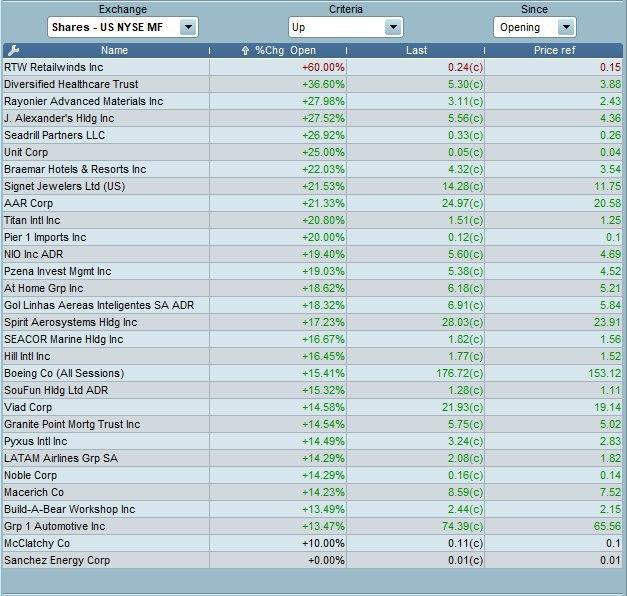This screenshot has height=596, width=627.
Task: Click the 23.91 price ref value
Action: [x=607, y=322]
